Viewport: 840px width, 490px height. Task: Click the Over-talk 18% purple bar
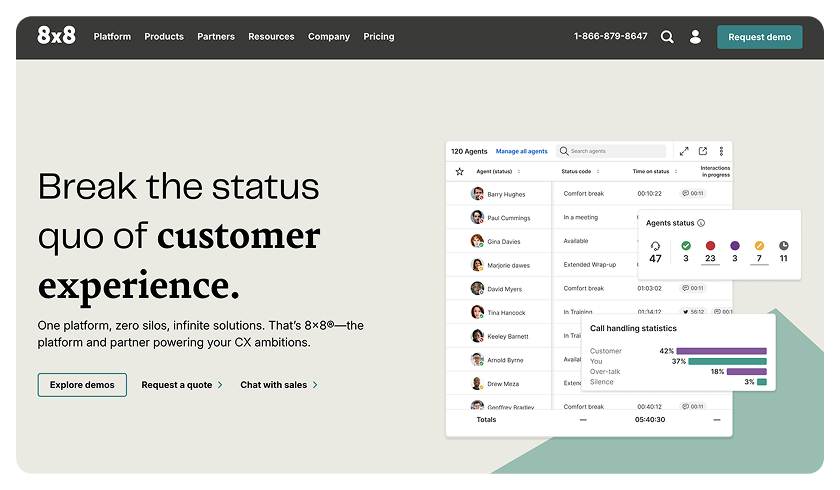click(746, 372)
